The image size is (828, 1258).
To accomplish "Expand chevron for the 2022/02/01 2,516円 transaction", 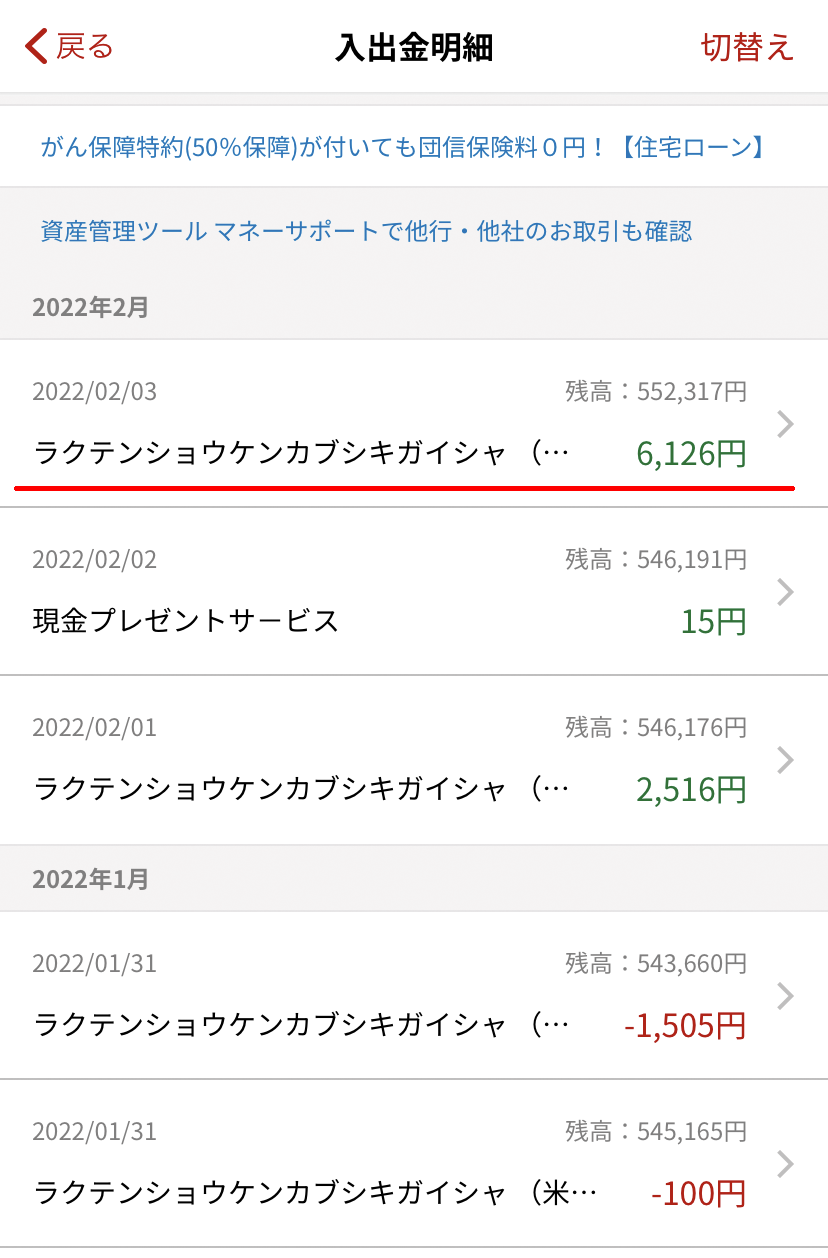I will pos(786,760).
